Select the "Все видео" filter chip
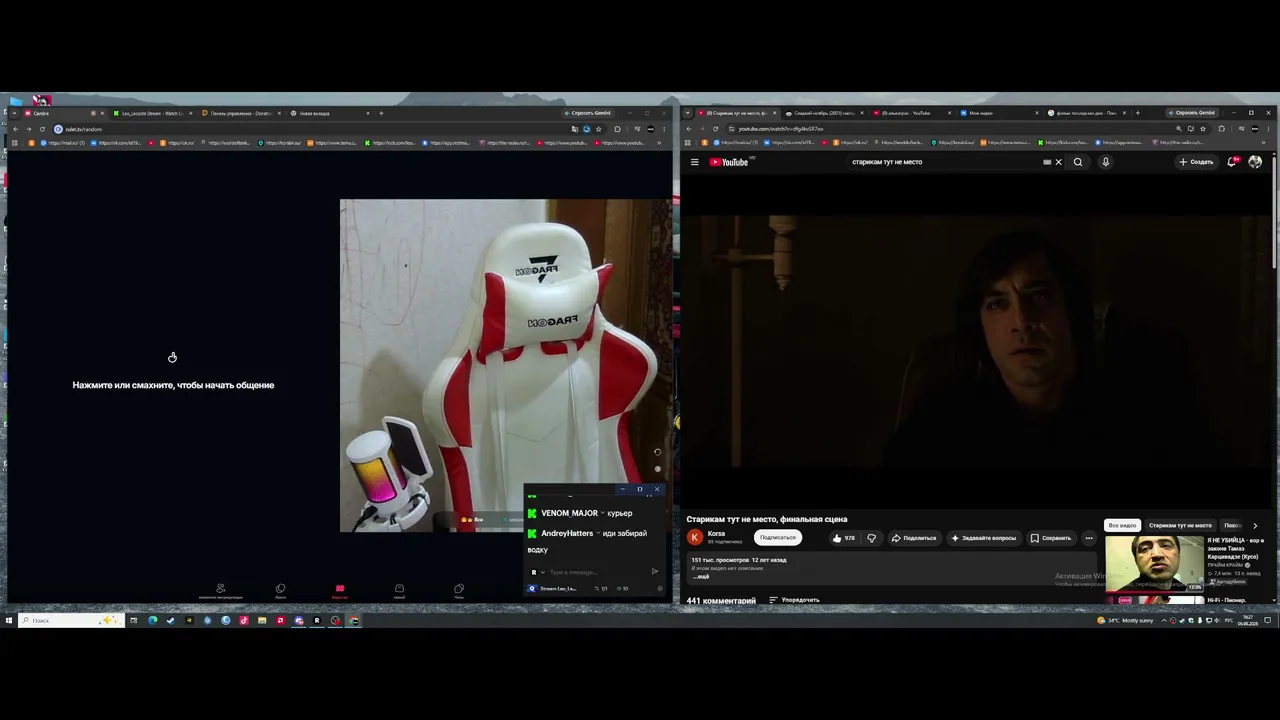1280x720 pixels. tap(1122, 525)
